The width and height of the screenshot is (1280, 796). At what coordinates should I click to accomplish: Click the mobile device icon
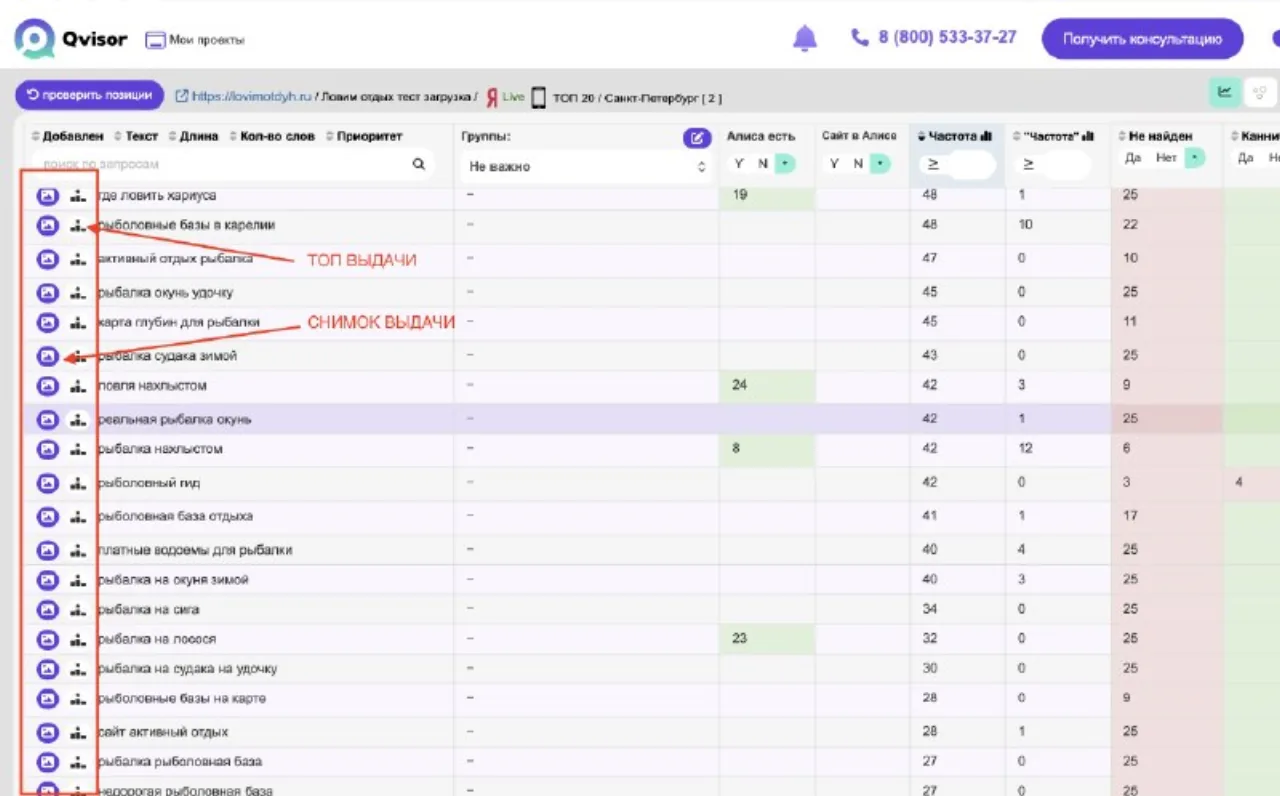click(x=538, y=97)
